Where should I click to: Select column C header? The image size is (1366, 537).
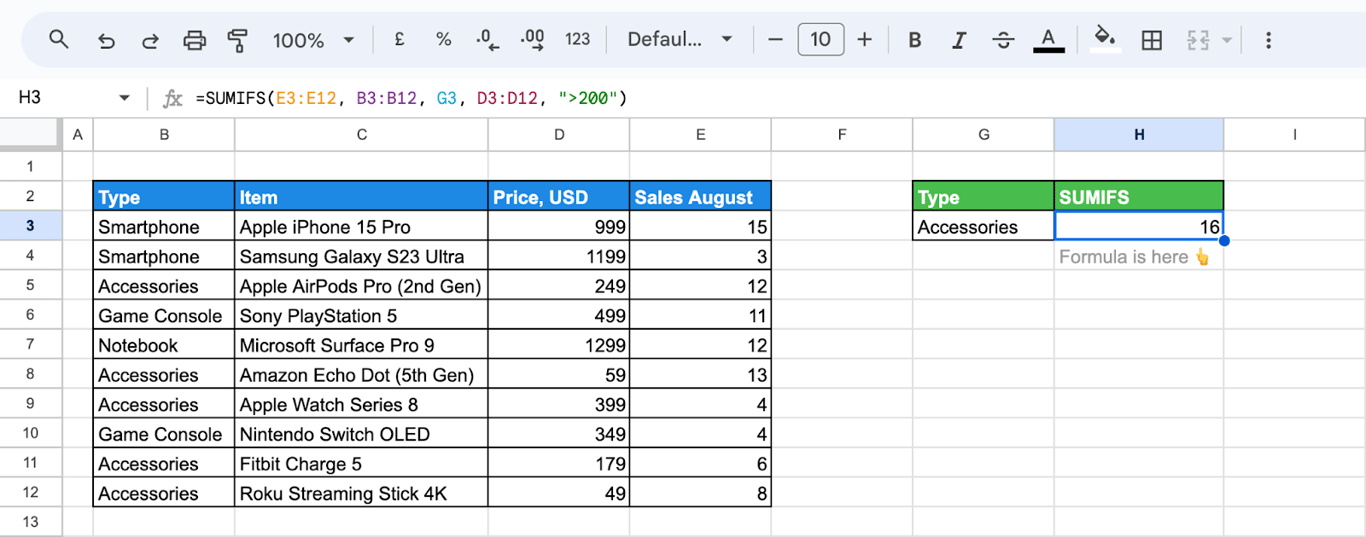(362, 134)
